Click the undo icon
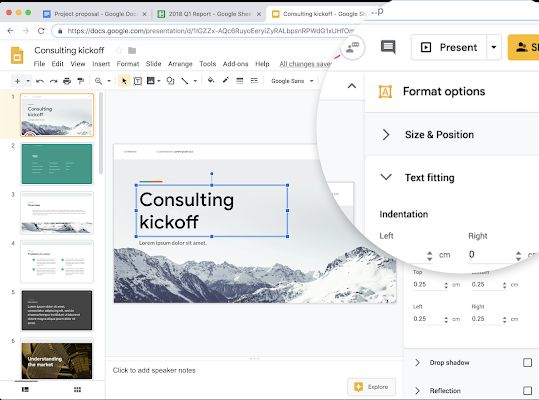The width and height of the screenshot is (539, 400). (x=40, y=81)
